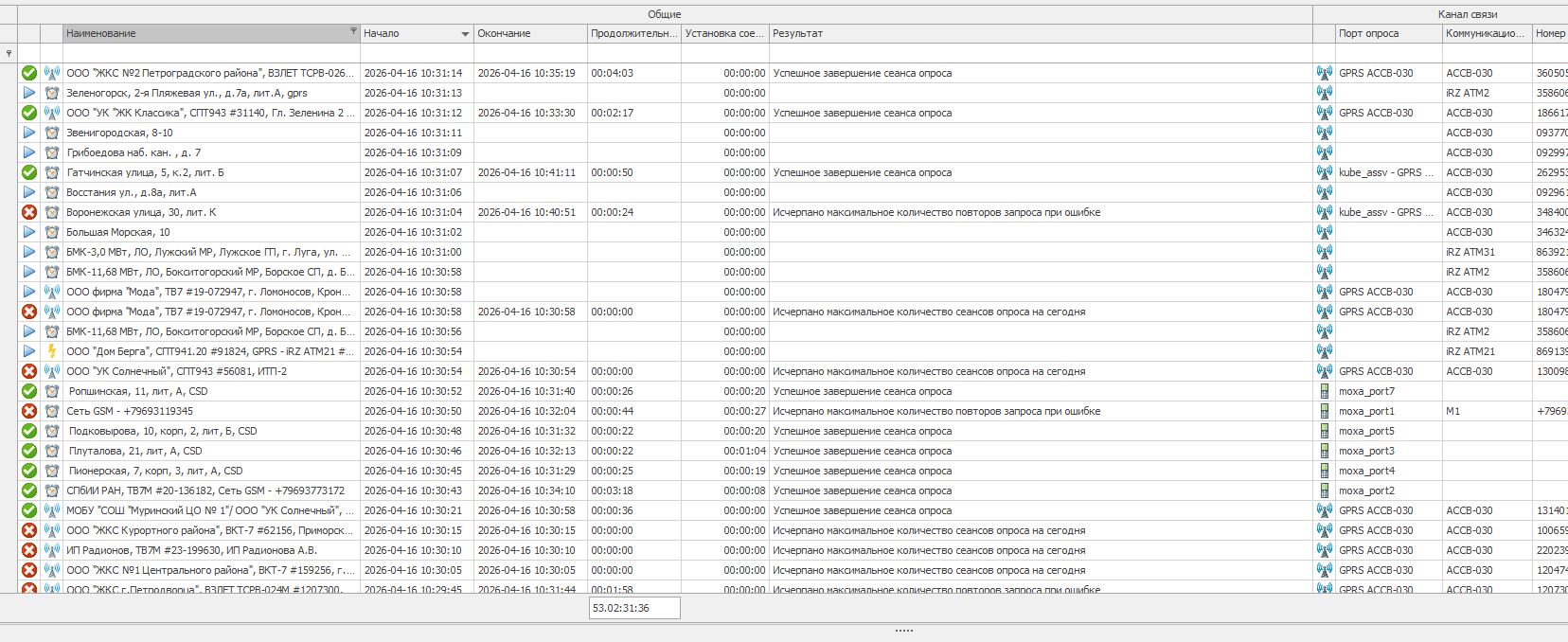This screenshot has height=642, width=1568.
Task: Click the filter row pin indicator
Action: [x=9, y=53]
